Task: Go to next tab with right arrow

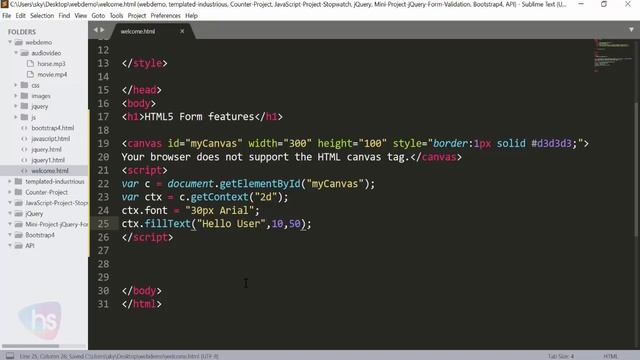Action: 102,30
